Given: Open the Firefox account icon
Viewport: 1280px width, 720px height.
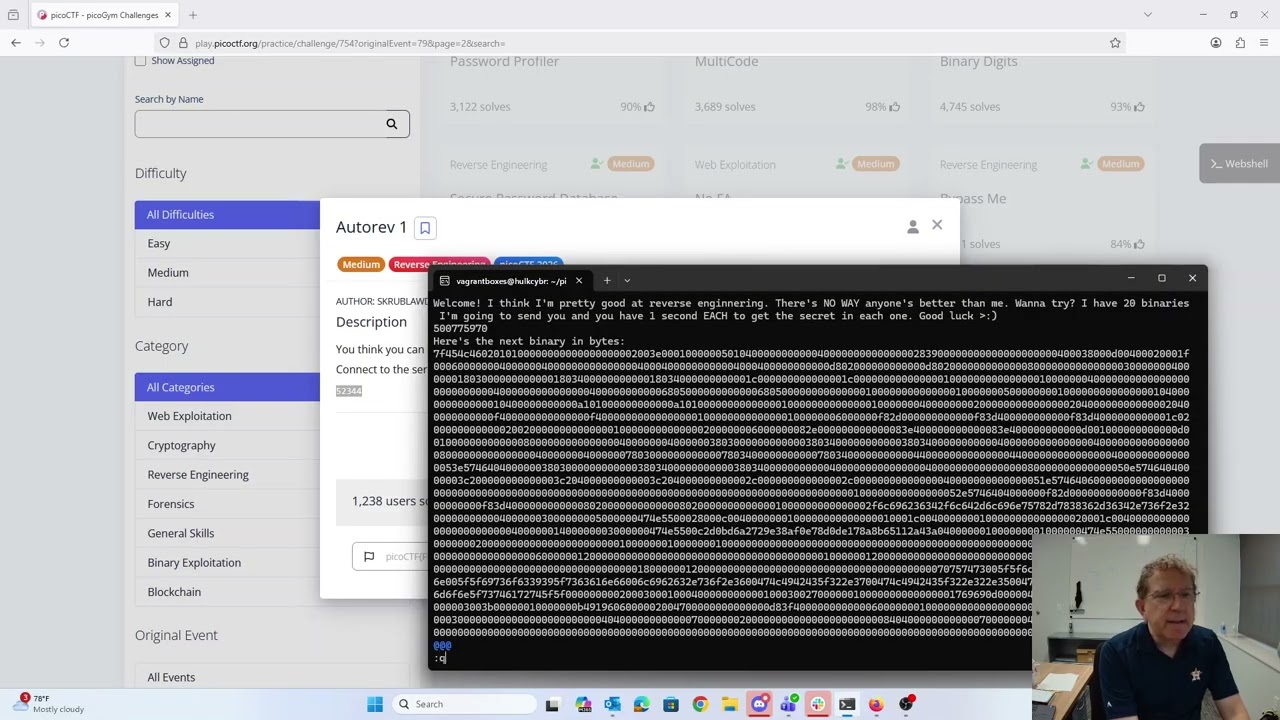Looking at the screenshot, I should point(1216,43).
